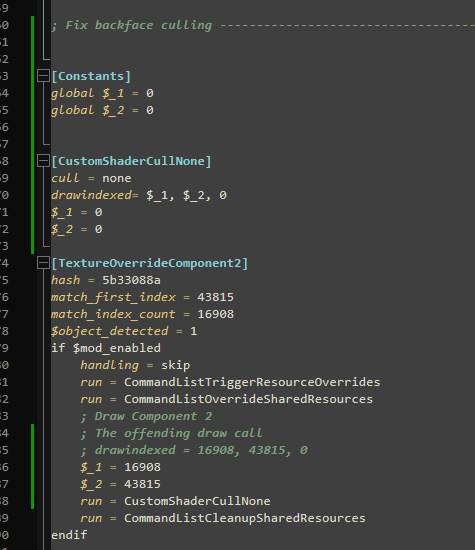This screenshot has width=475, height=550.
Task: Click the 'run = CommandListCleanupSharedResources' line
Action: pyautogui.click(x=223, y=518)
